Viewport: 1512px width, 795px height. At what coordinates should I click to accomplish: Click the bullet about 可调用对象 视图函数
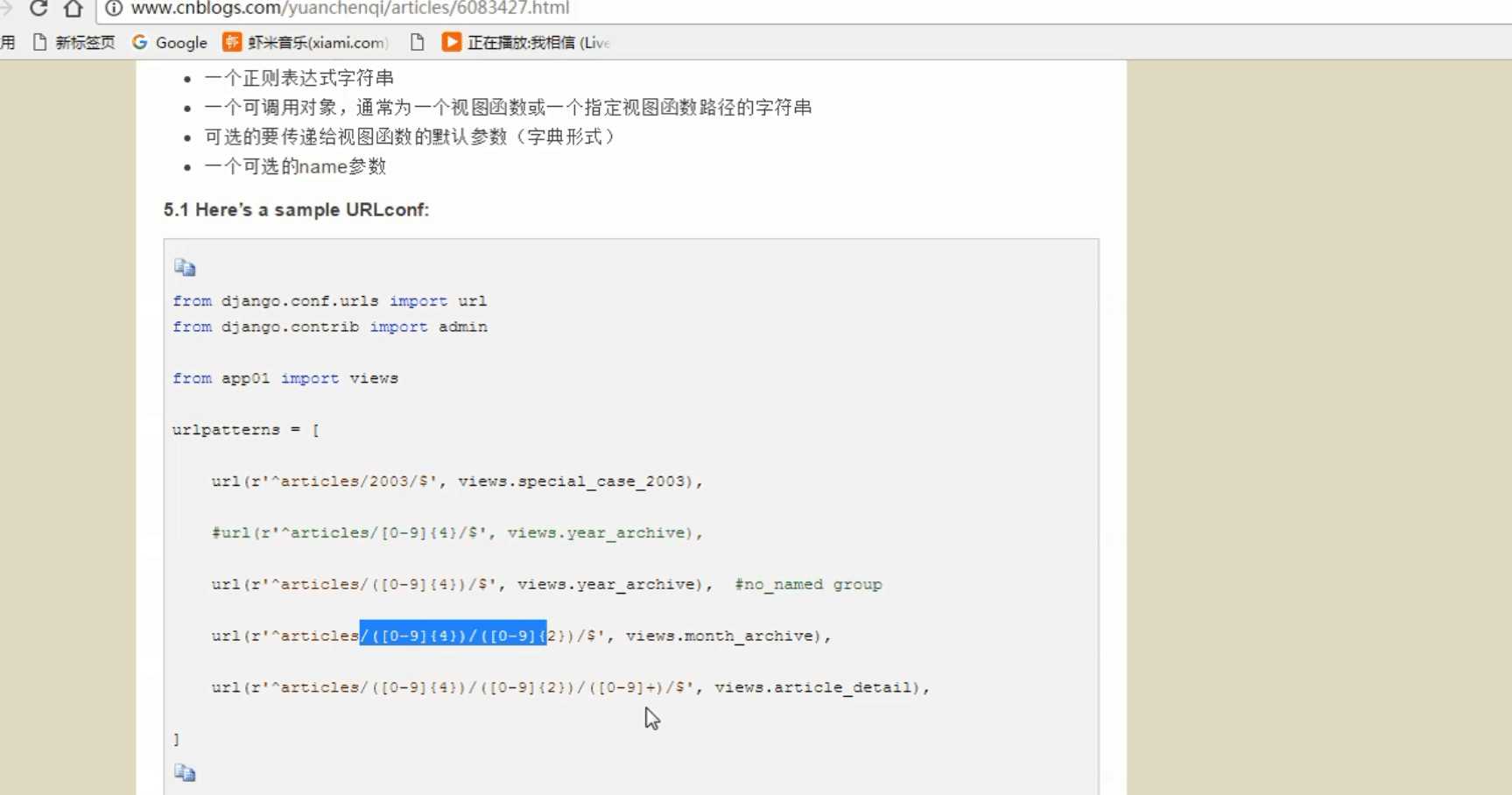coord(508,108)
